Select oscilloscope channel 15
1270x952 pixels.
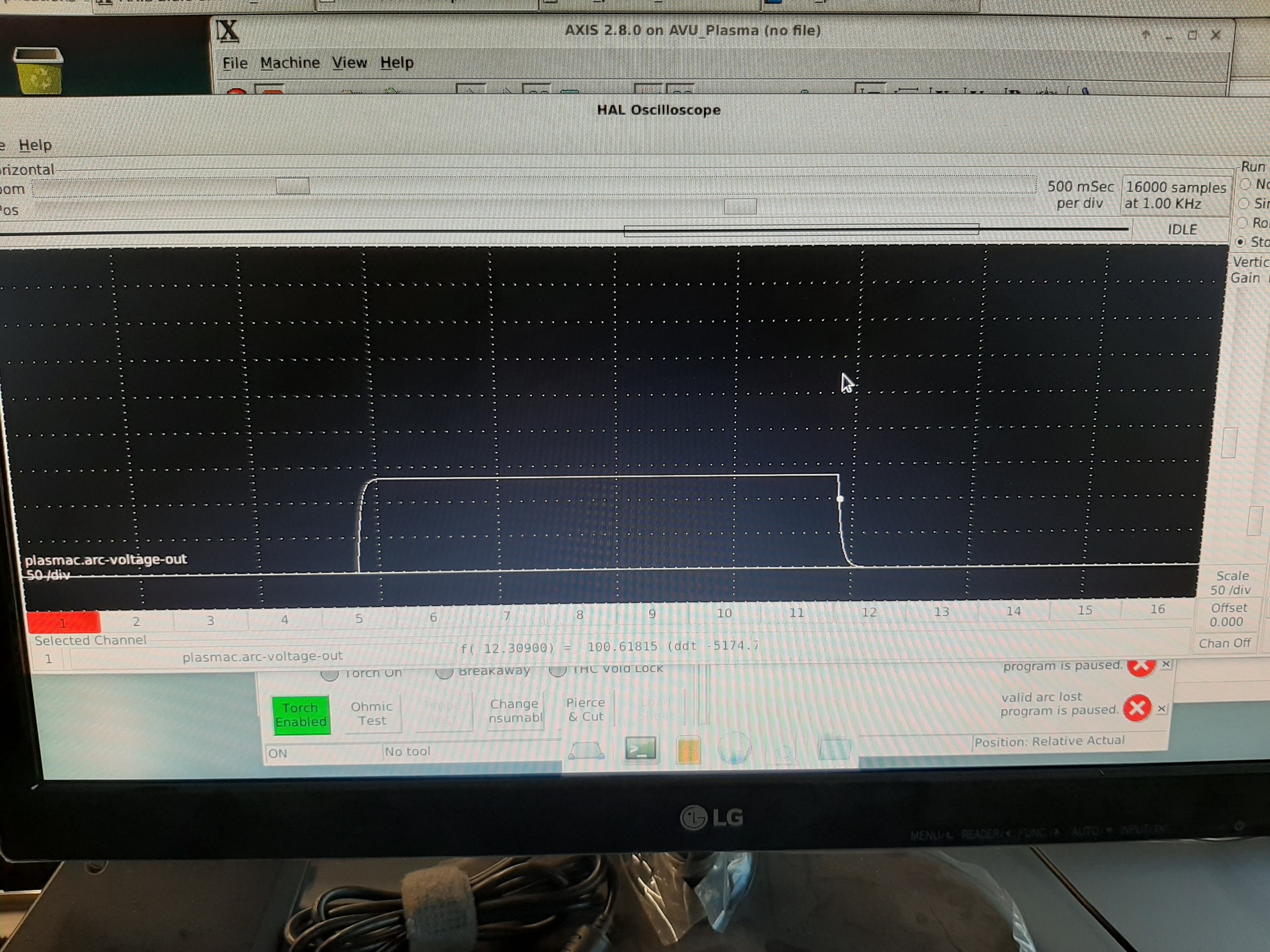1085,610
